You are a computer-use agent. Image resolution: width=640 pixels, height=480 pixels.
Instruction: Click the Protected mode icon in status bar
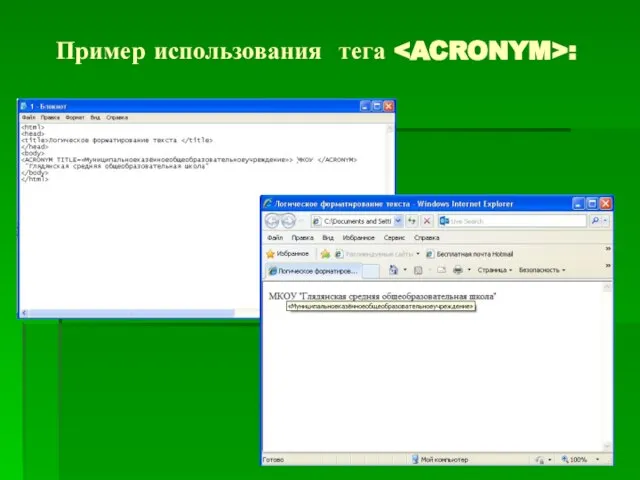coord(540,460)
